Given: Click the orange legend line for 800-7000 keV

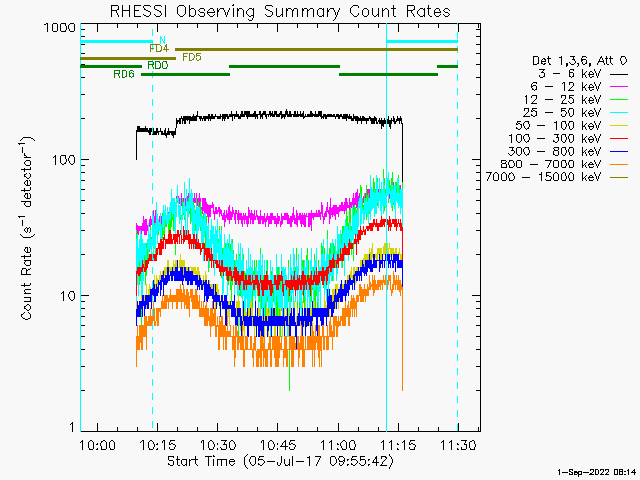Looking at the screenshot, I should pos(619,164).
